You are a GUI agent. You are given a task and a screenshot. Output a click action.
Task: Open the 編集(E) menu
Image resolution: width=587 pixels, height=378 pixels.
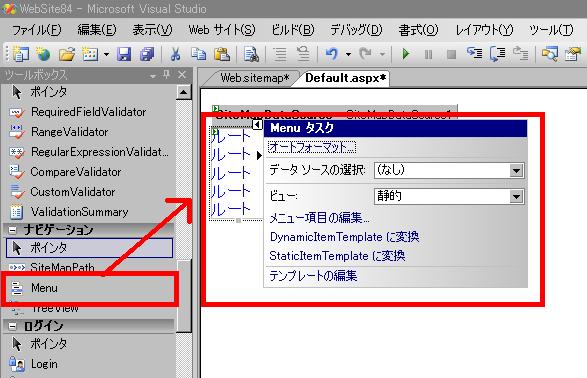coord(97,30)
